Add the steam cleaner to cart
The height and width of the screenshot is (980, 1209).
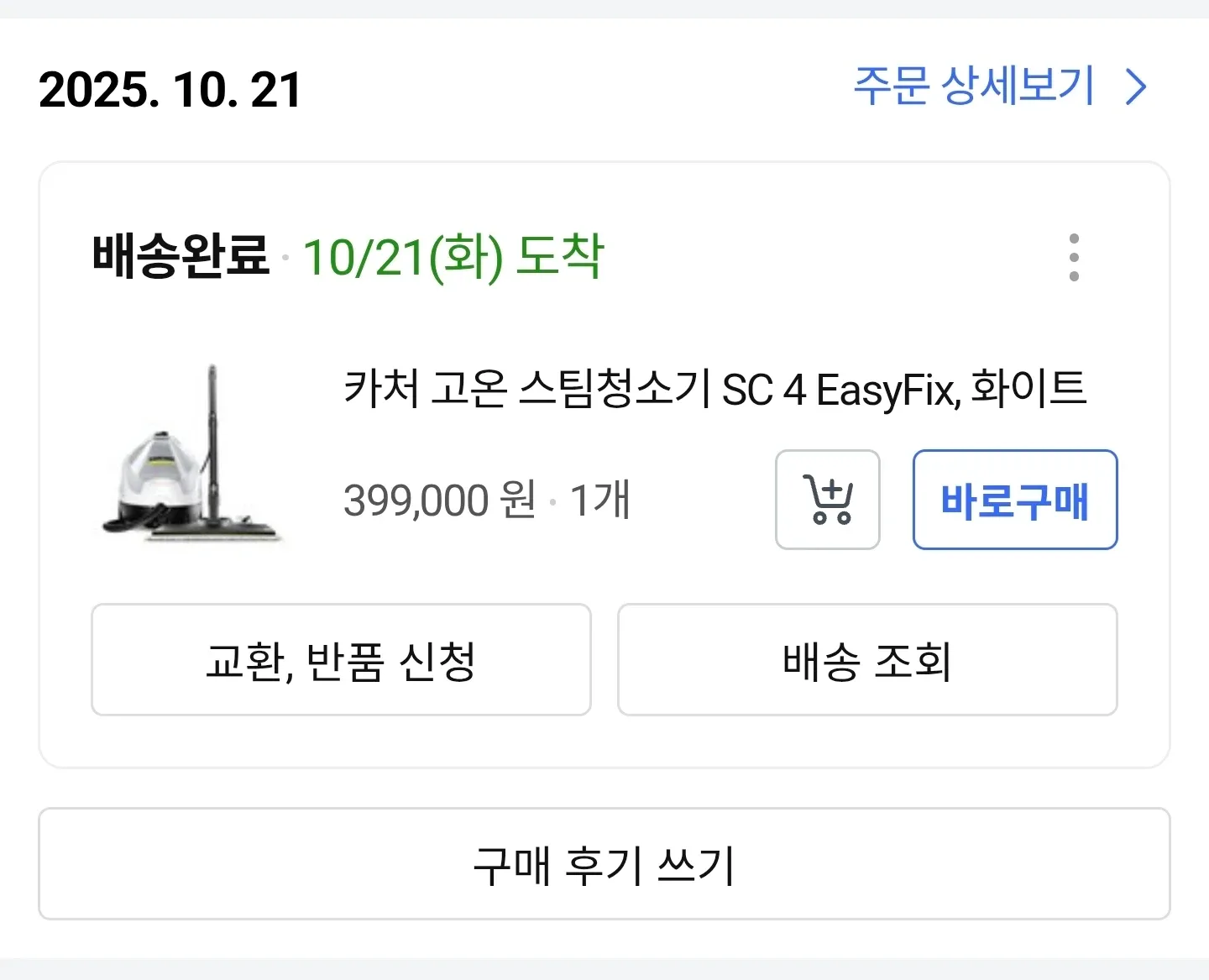coord(827,500)
